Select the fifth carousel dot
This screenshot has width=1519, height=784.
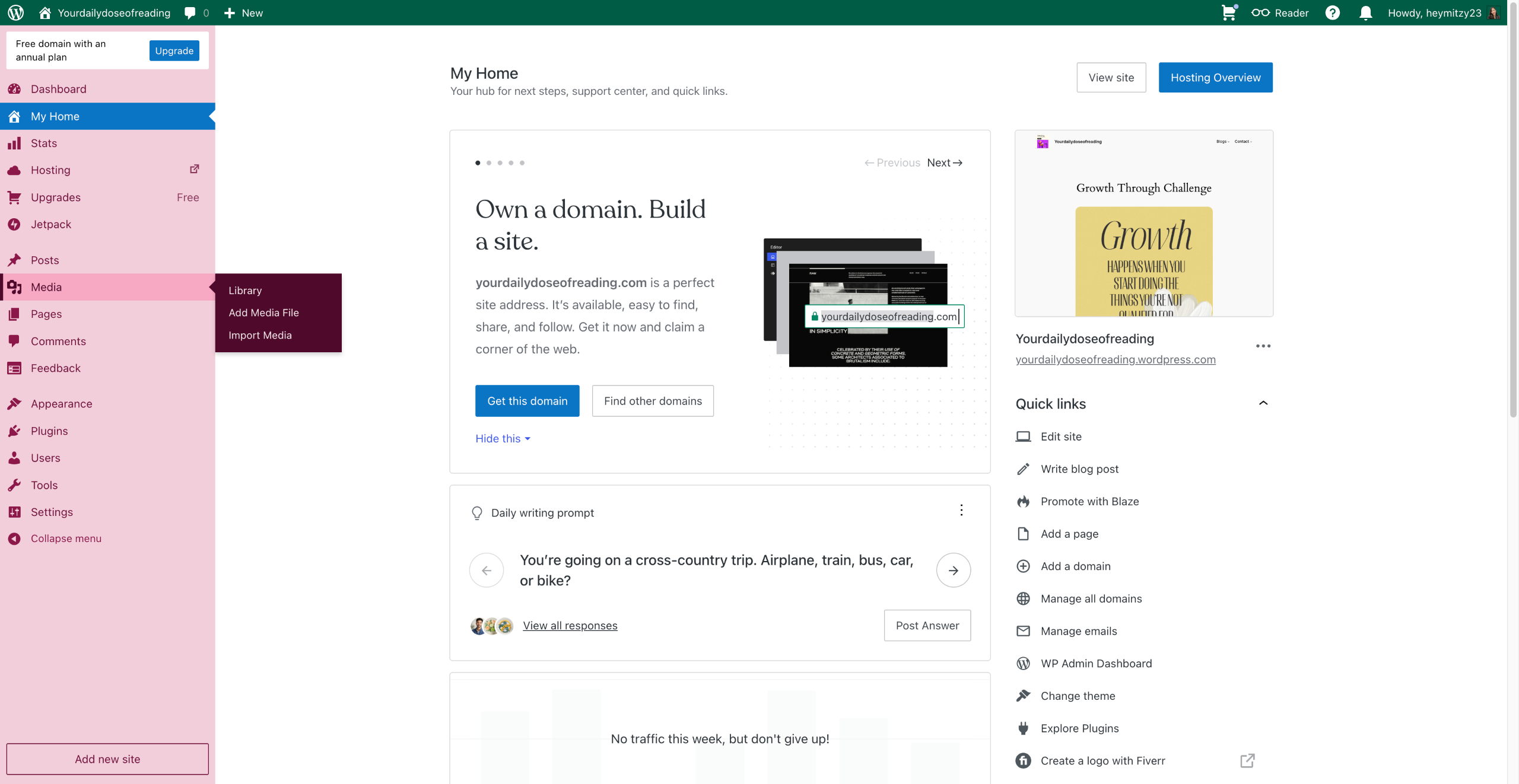click(522, 162)
